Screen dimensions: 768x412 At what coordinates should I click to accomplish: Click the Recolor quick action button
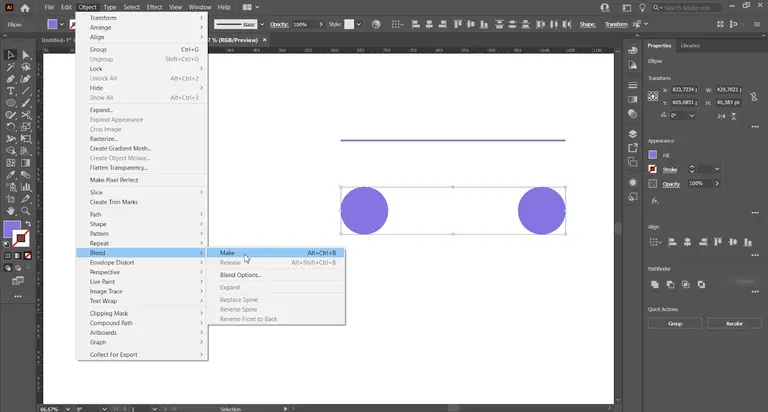[x=734, y=324]
